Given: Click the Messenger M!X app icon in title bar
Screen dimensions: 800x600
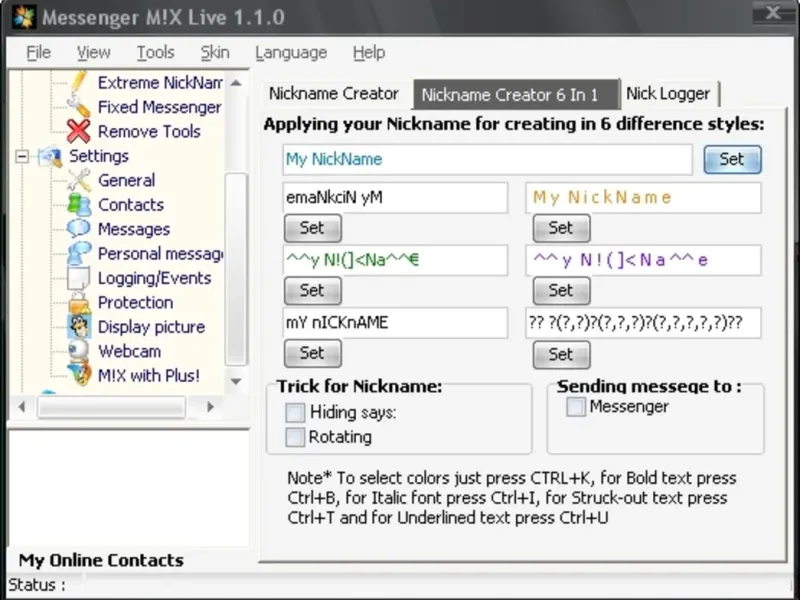Looking at the screenshot, I should pos(23,17).
